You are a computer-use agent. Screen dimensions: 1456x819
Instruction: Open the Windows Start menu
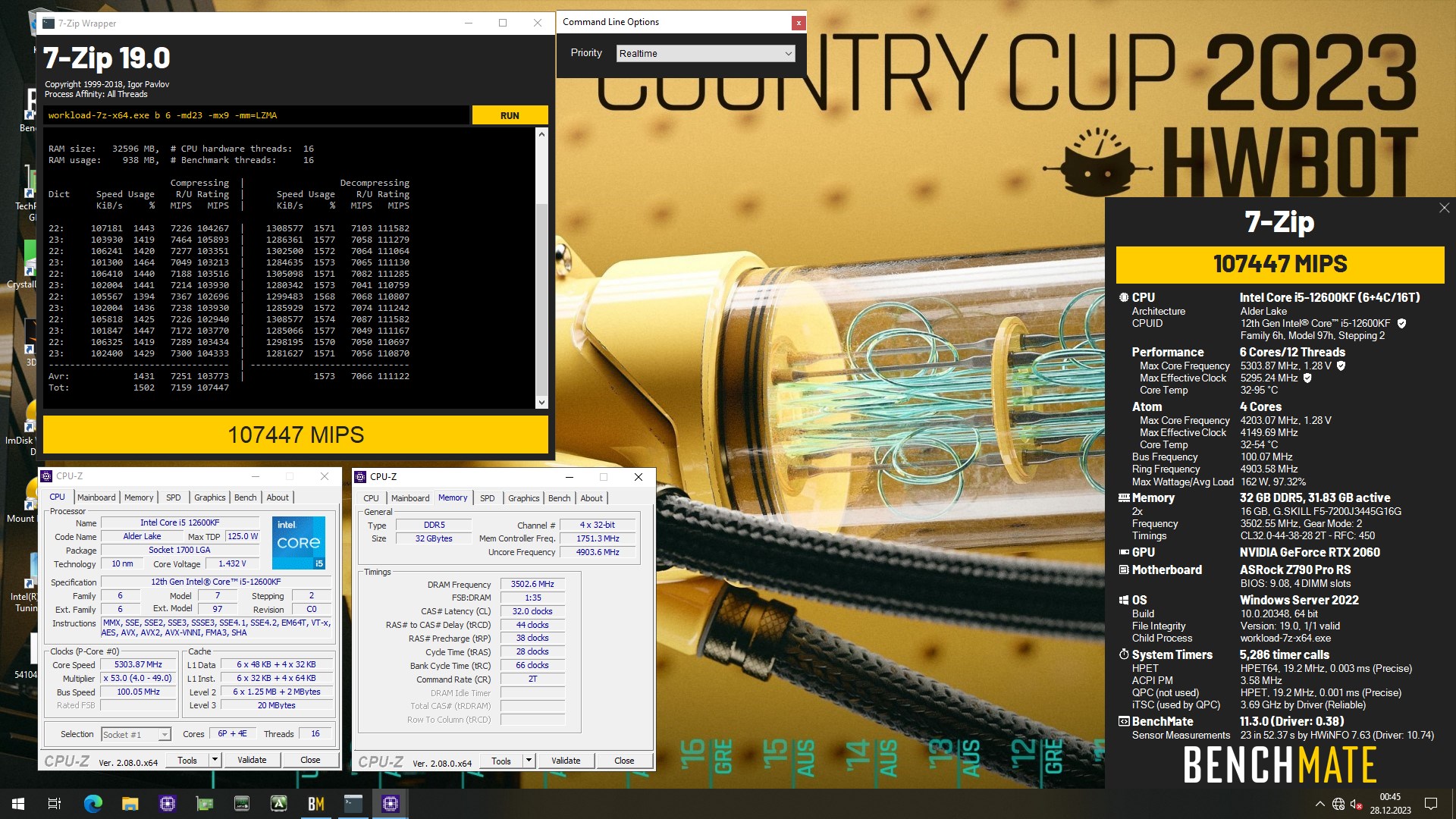(18, 804)
